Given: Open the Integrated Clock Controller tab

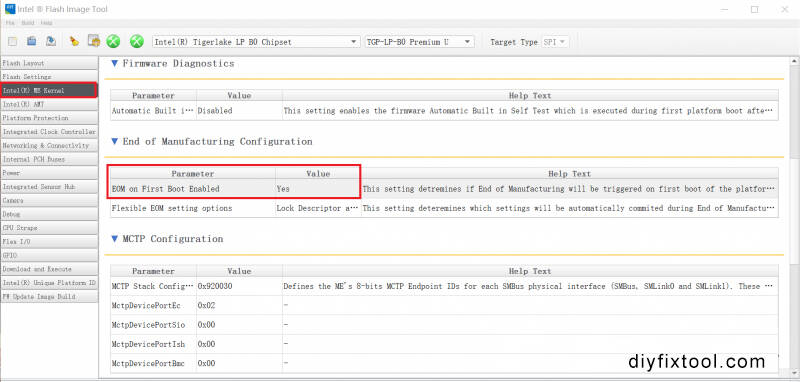Looking at the screenshot, I should click(x=49, y=132).
